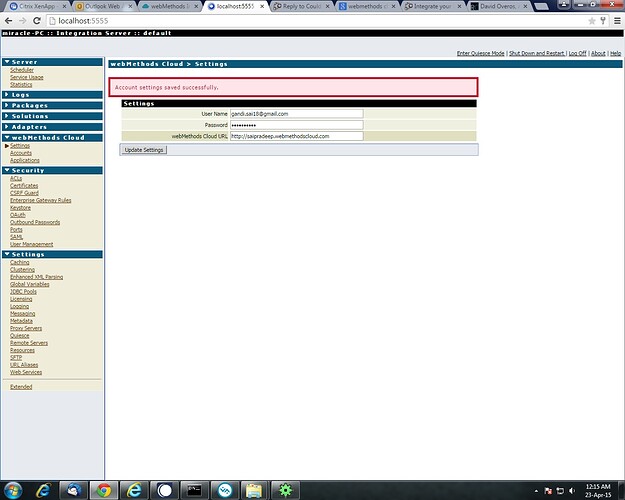
Task: Click Enter Quiesce Mode link
Action: (x=480, y=53)
